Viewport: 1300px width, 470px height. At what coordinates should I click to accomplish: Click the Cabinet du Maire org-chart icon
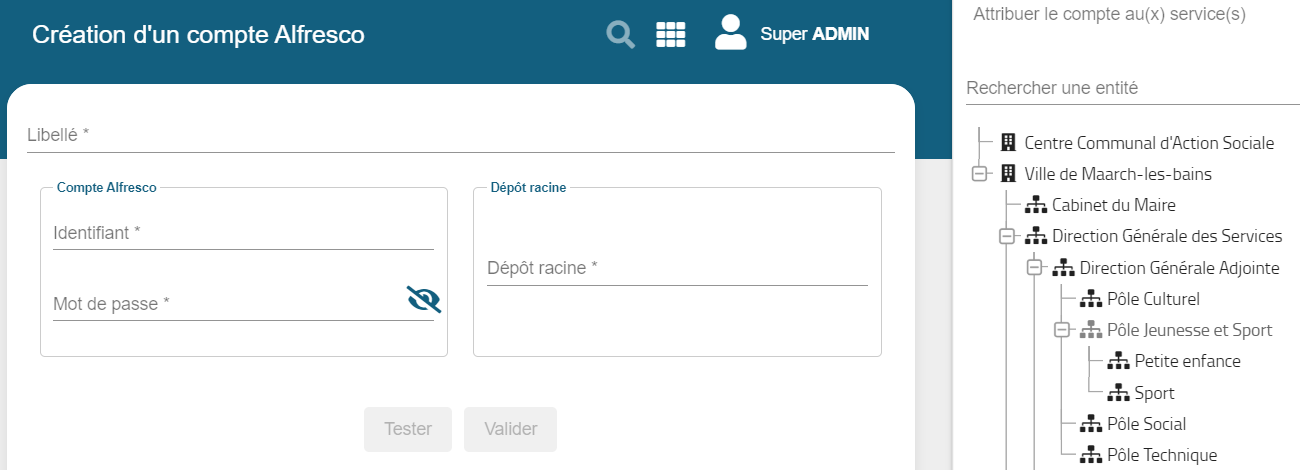(x=1036, y=205)
